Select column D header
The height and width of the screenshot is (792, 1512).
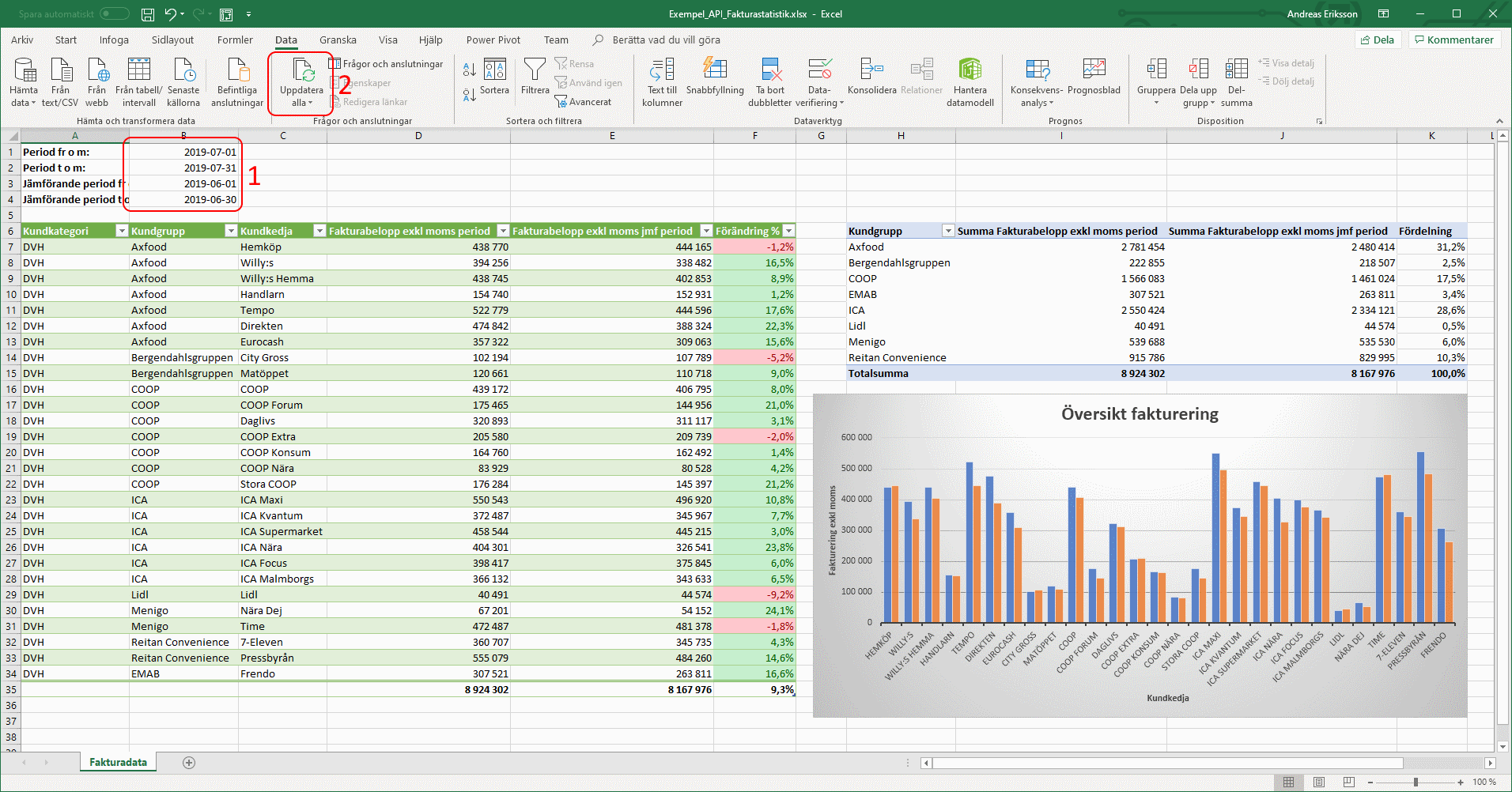pos(418,136)
